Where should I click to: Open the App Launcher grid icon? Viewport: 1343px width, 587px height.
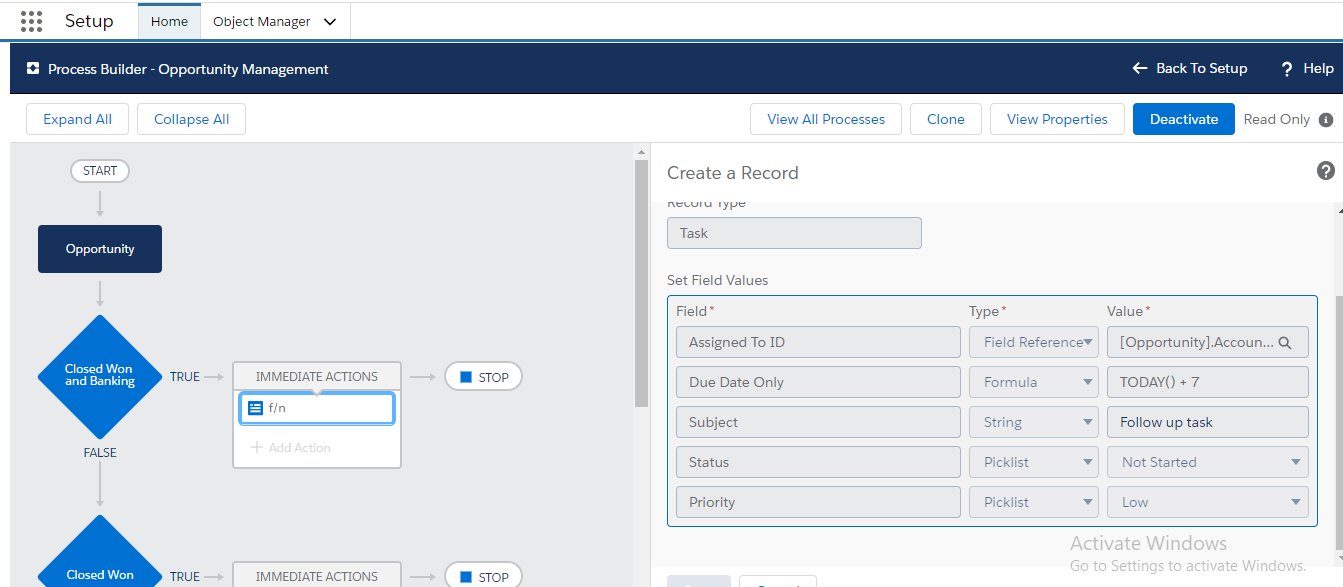point(31,21)
